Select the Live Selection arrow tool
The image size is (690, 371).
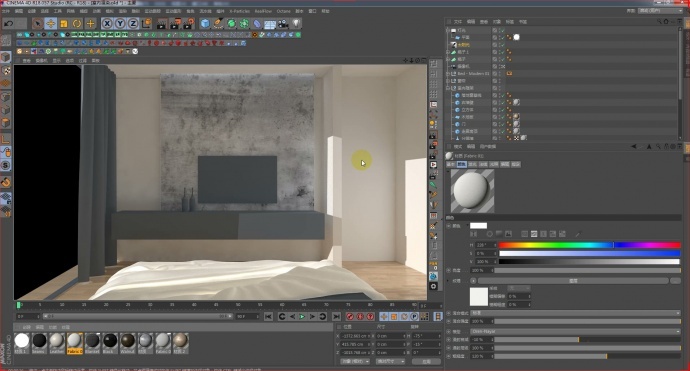37,23
